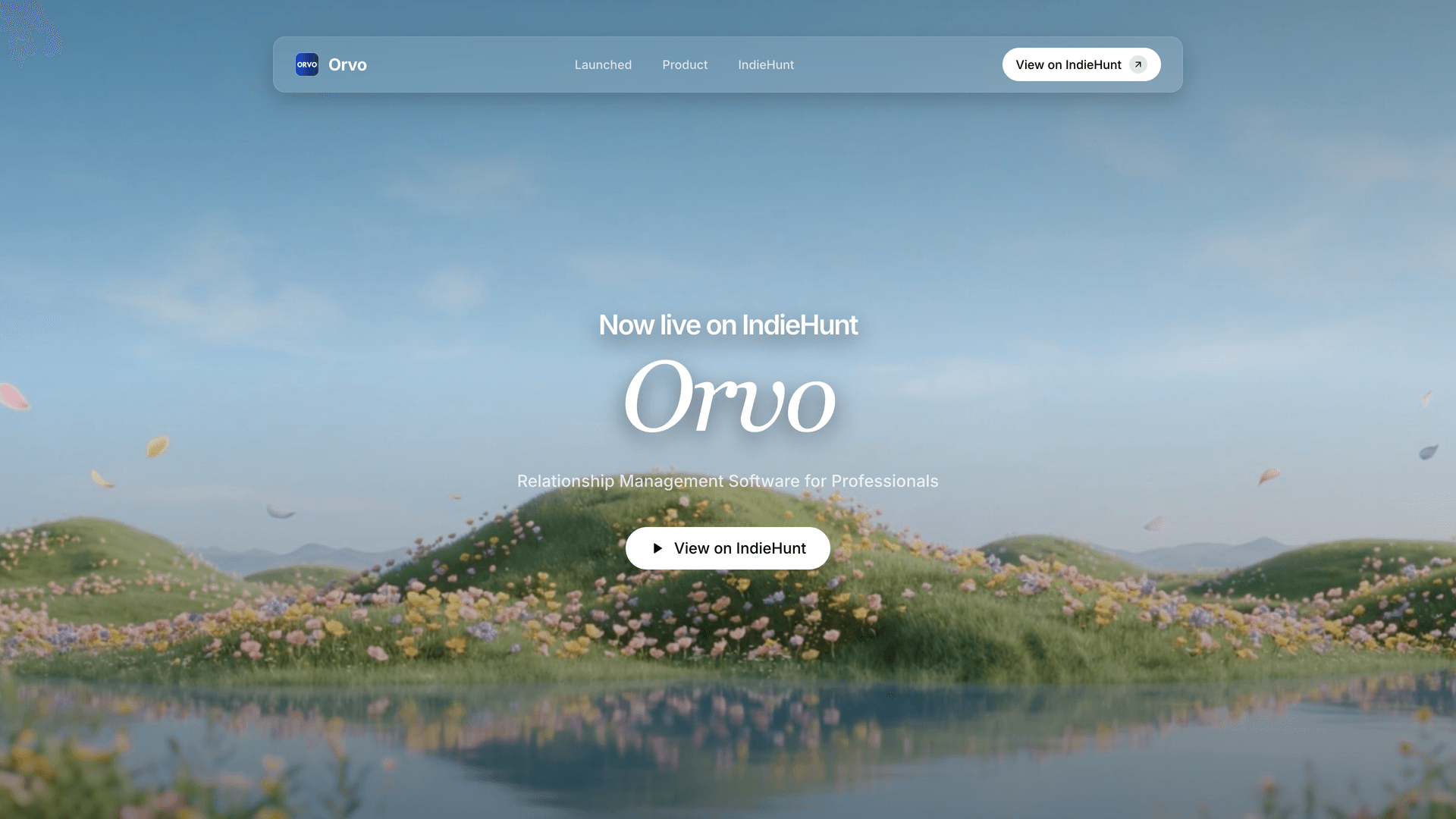Image resolution: width=1456 pixels, height=819 pixels.
Task: Click the navbar View on IndieHunt button
Action: (x=1081, y=64)
